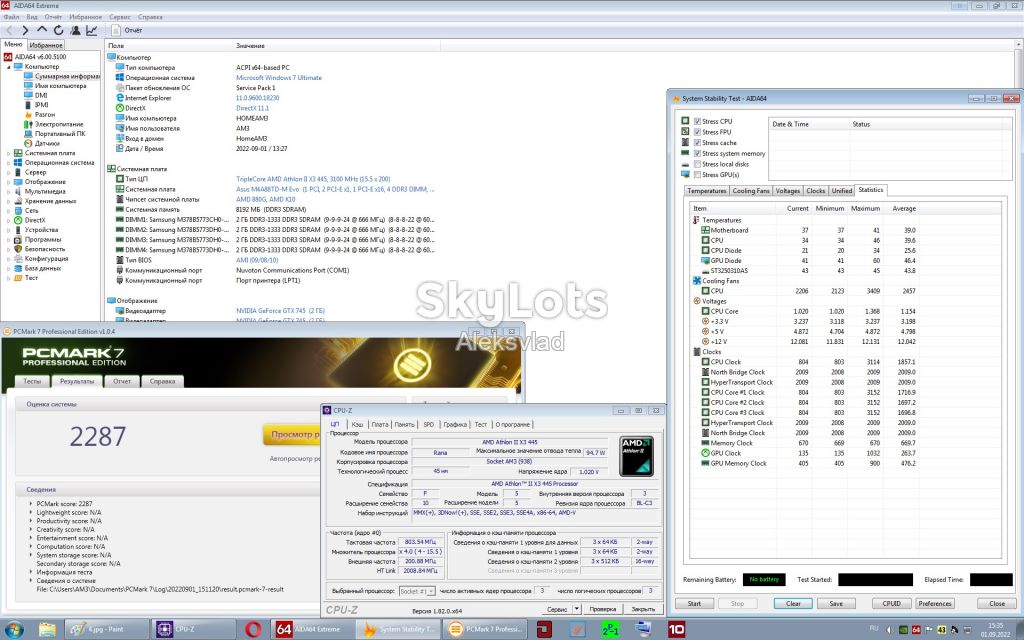Toggle the Stress system memory checkbox

tap(697, 153)
